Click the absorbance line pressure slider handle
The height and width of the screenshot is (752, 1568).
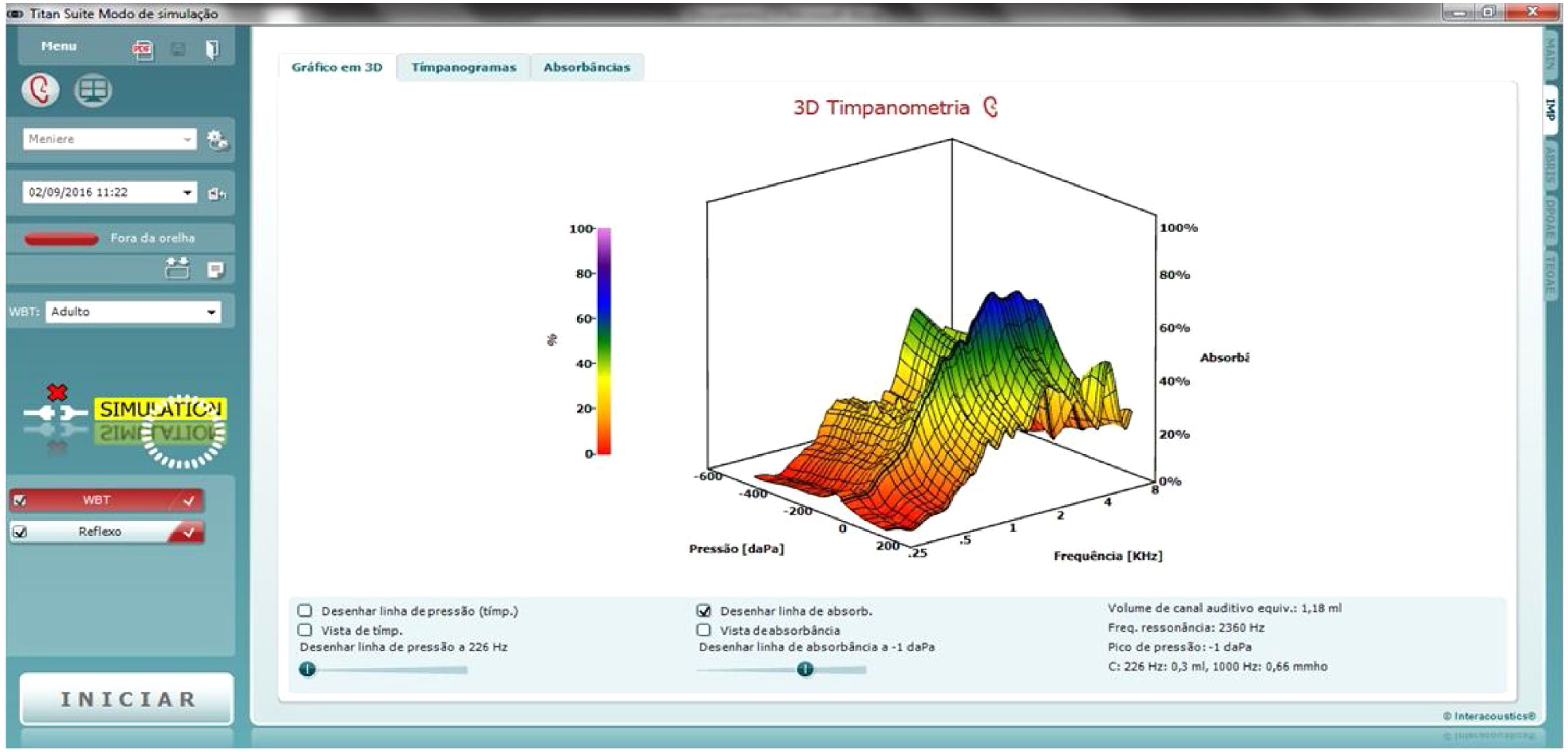[805, 669]
